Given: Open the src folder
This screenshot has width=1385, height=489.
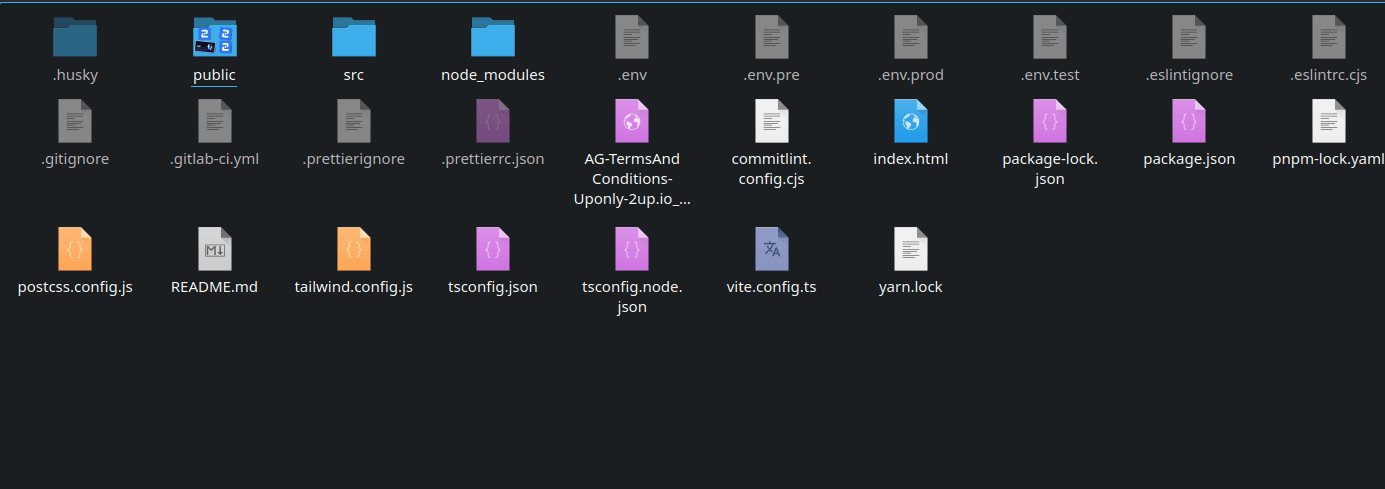Looking at the screenshot, I should [353, 38].
